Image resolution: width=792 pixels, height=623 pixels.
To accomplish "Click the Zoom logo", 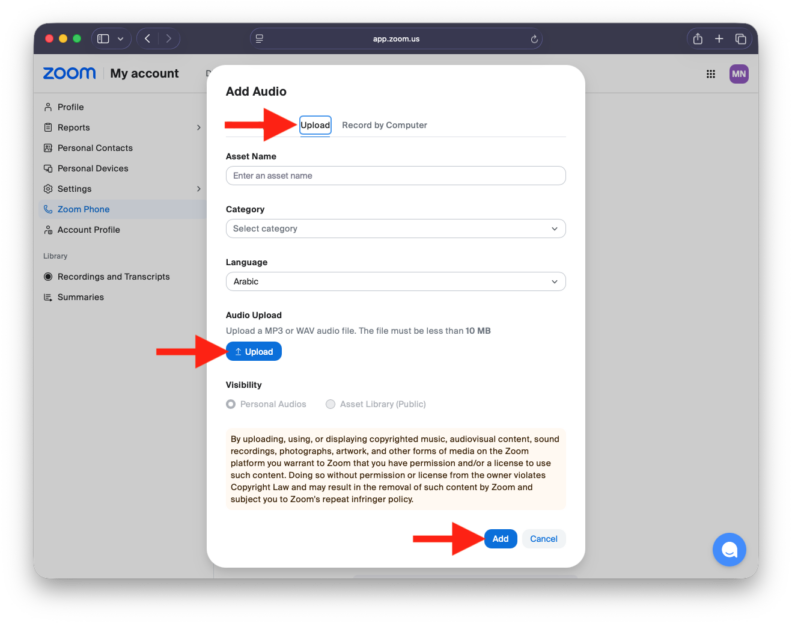I will click(69, 73).
